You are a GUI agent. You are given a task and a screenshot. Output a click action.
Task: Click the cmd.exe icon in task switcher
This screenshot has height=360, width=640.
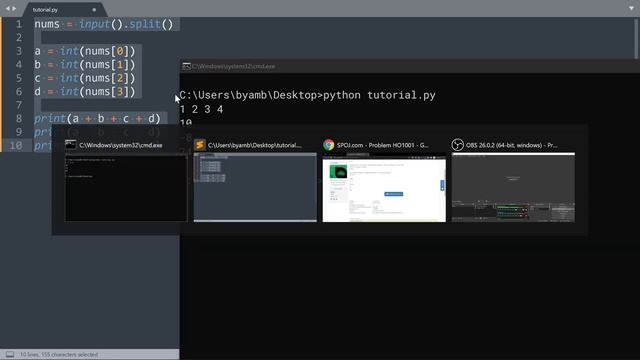point(71,145)
